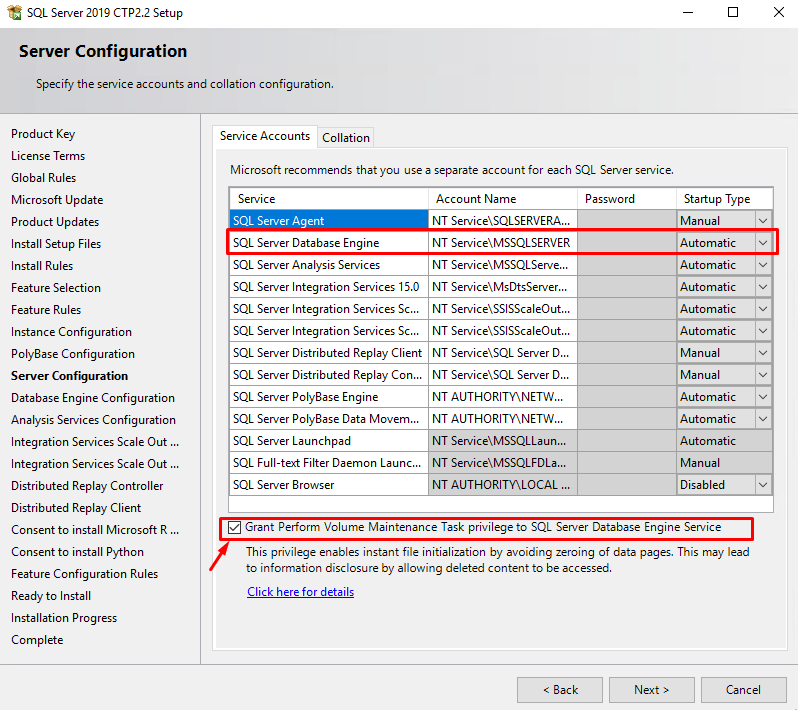This screenshot has width=798, height=710.
Task: Open Startup Type dropdown for Integration Services 15.0
Action: pos(762,287)
